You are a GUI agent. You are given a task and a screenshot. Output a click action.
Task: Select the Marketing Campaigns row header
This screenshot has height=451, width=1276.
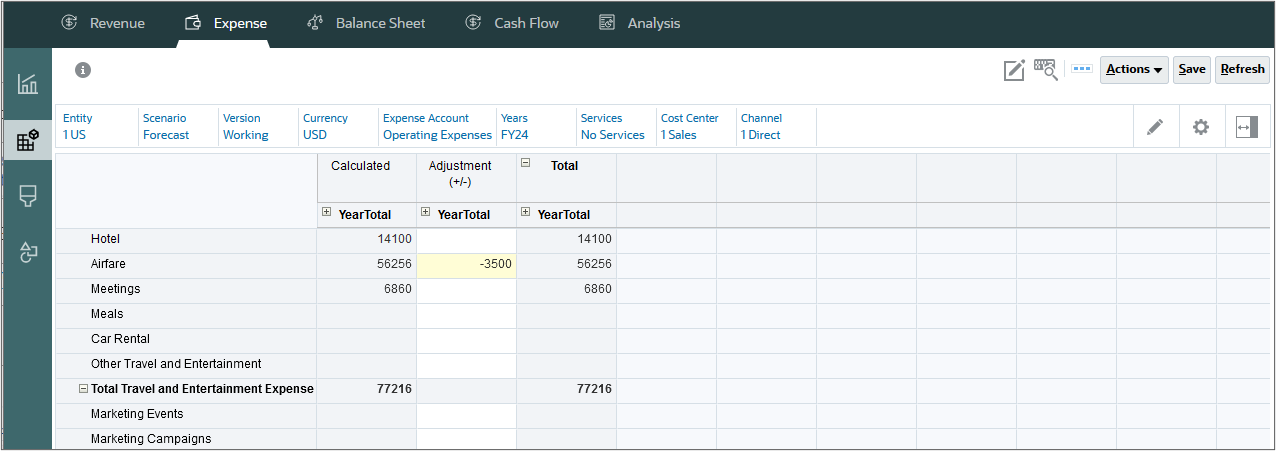pos(186,439)
